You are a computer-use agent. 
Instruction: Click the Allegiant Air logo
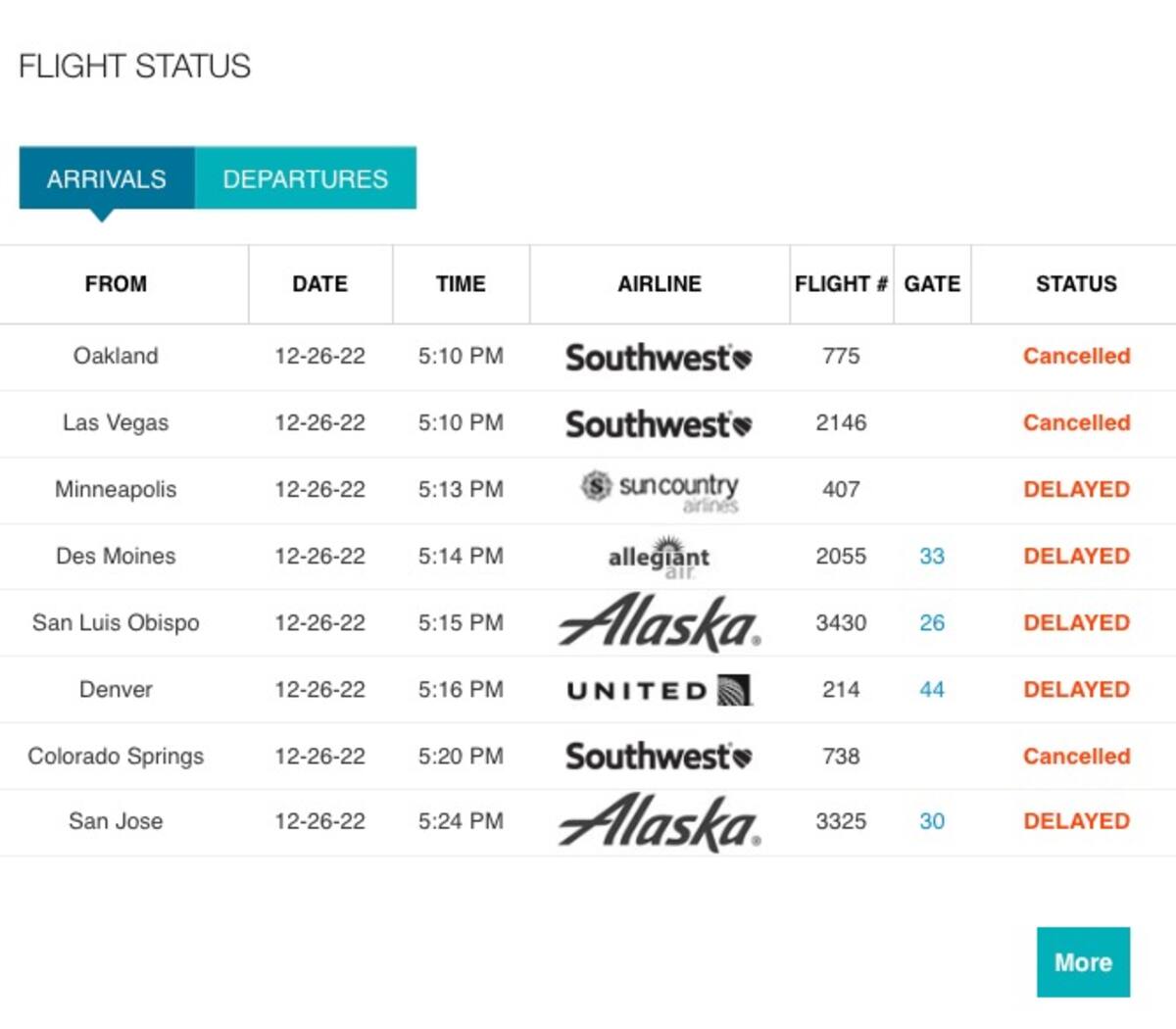659,557
